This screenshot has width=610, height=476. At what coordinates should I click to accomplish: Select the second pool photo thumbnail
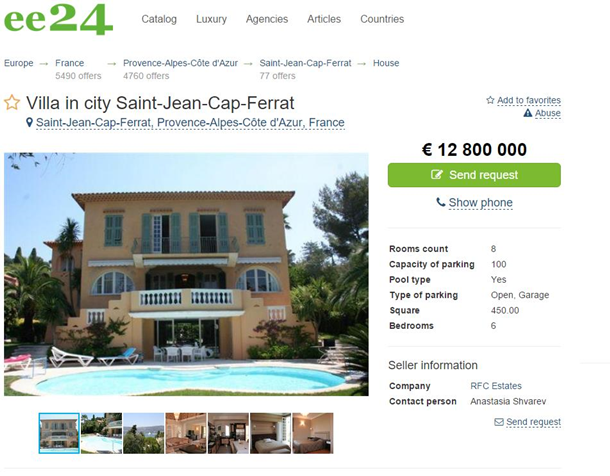pos(101,432)
